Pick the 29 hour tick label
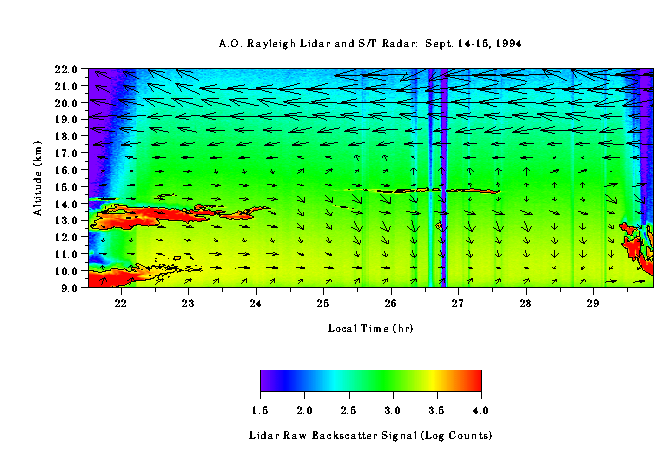 click(592, 302)
